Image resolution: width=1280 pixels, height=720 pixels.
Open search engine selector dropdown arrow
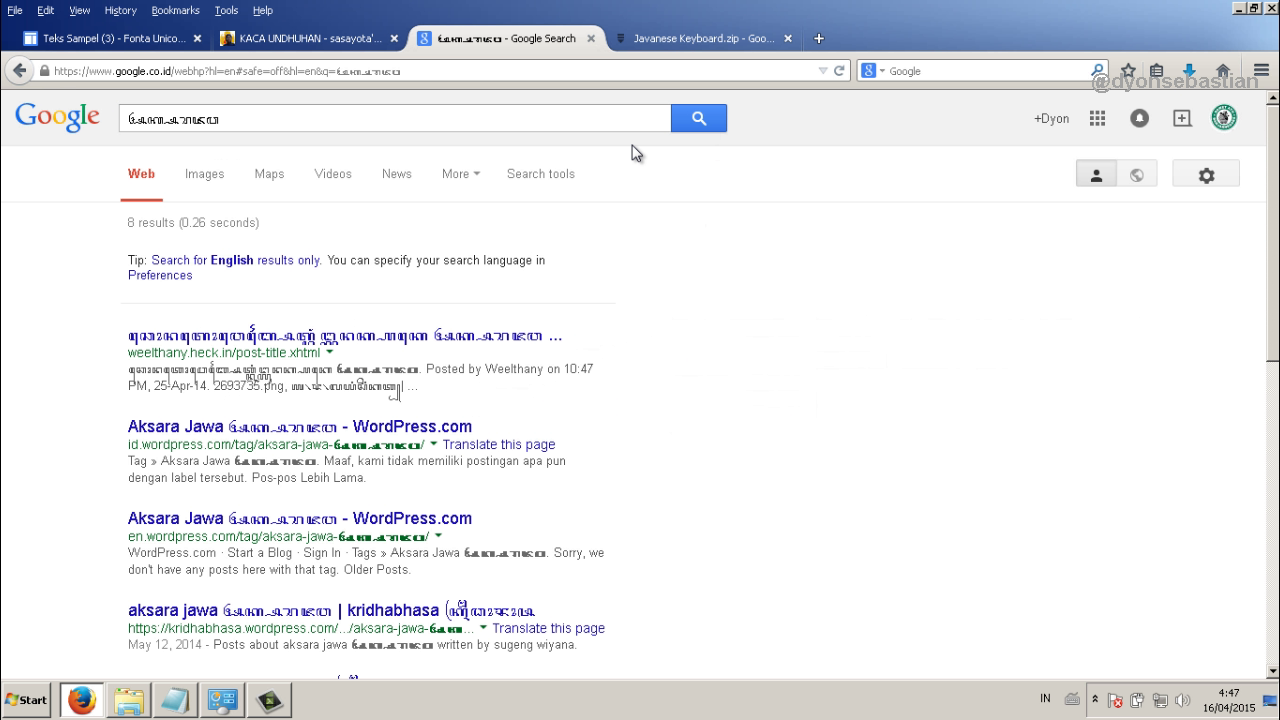(x=882, y=71)
